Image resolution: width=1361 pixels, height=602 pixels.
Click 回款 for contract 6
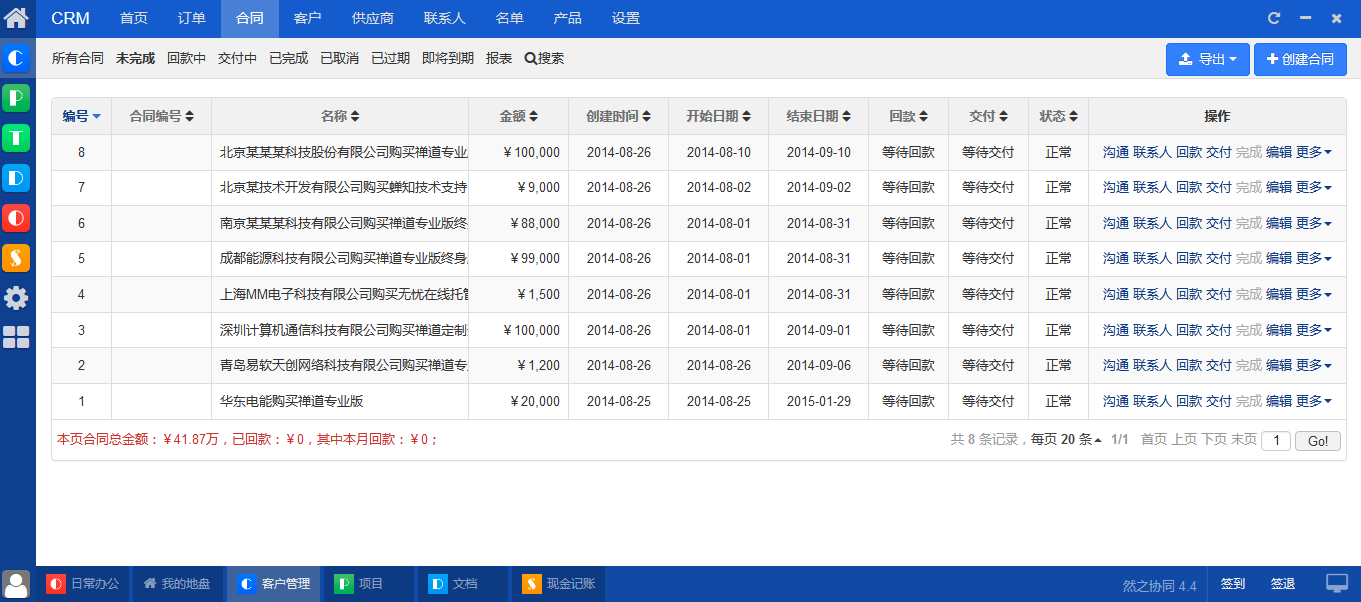1189,223
